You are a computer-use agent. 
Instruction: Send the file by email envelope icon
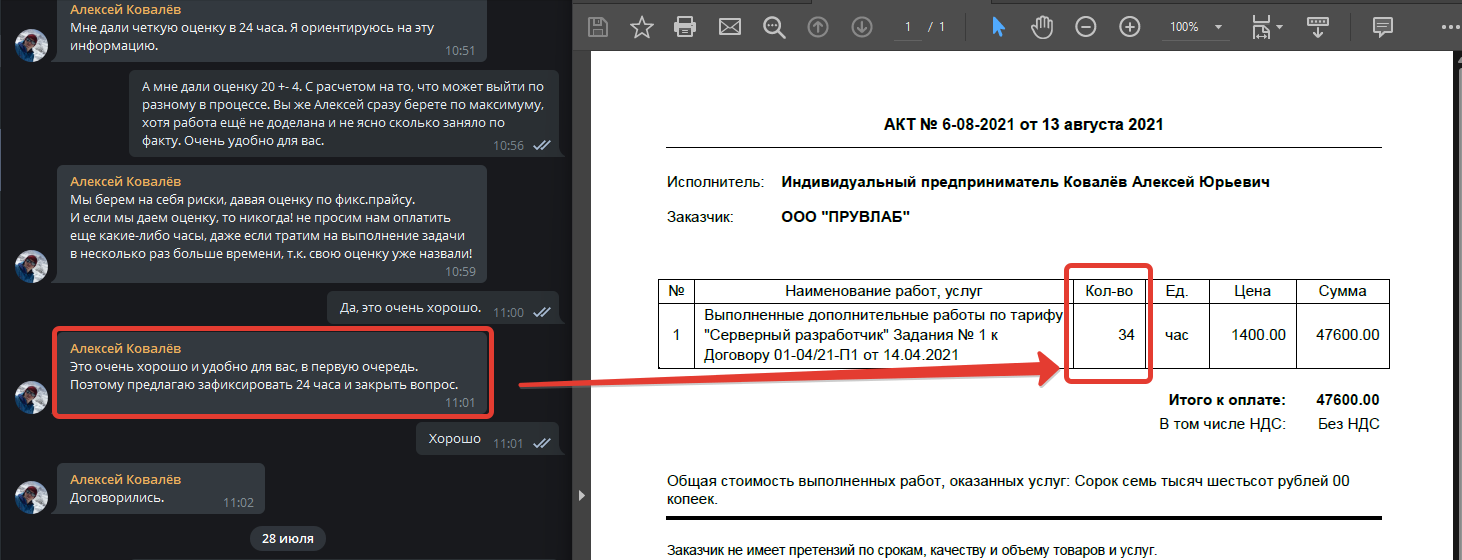[729, 27]
